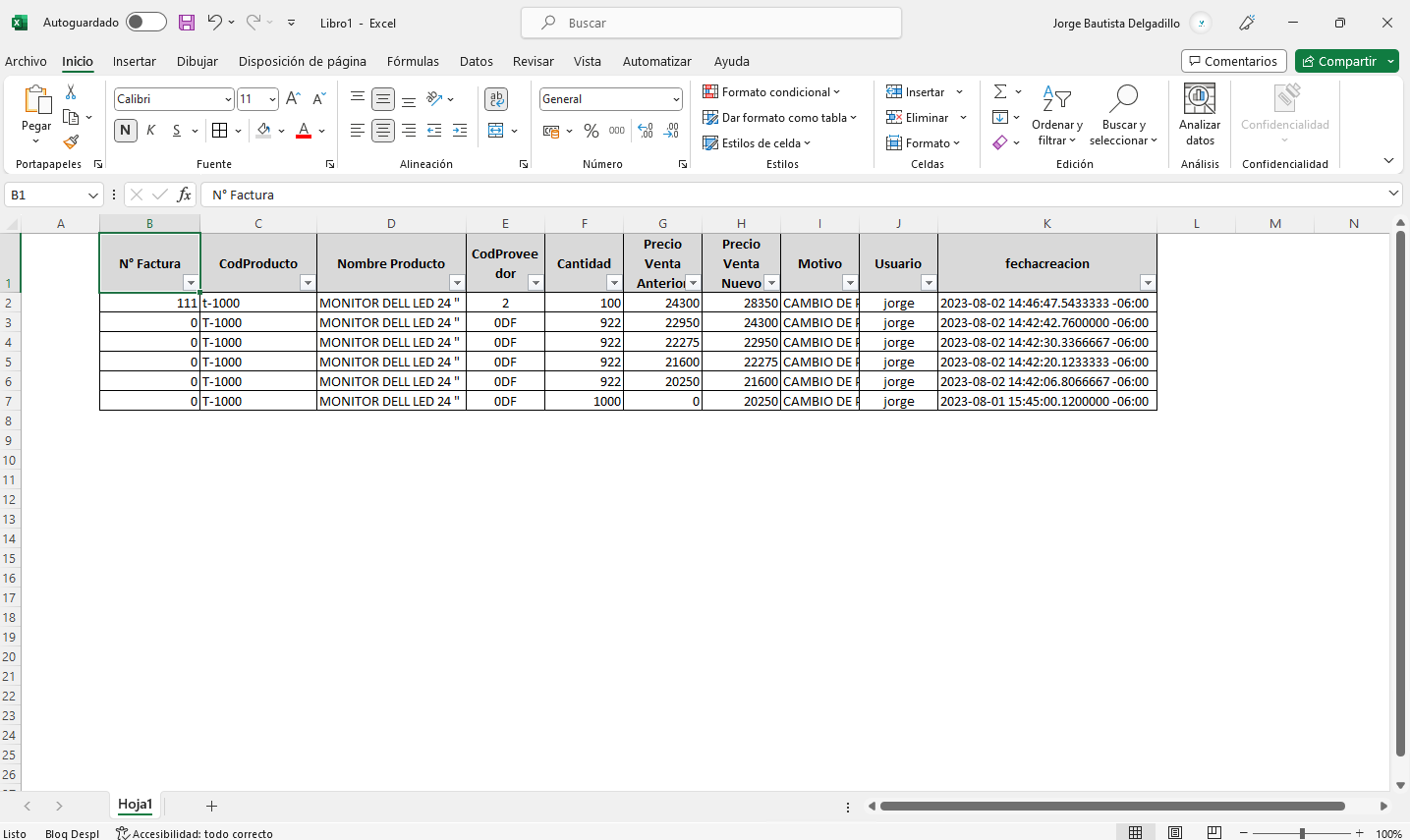Click the Format Painter brush icon
Viewport: 1410px width, 840px height.
point(71,141)
